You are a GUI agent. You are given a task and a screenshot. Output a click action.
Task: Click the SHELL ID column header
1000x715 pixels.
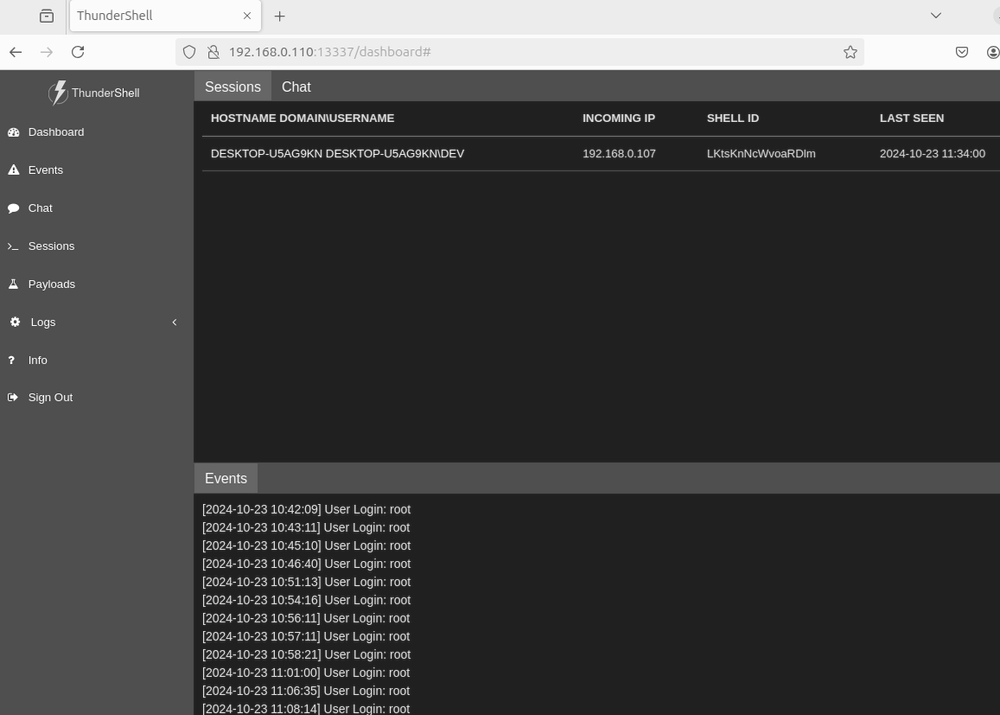coord(733,118)
